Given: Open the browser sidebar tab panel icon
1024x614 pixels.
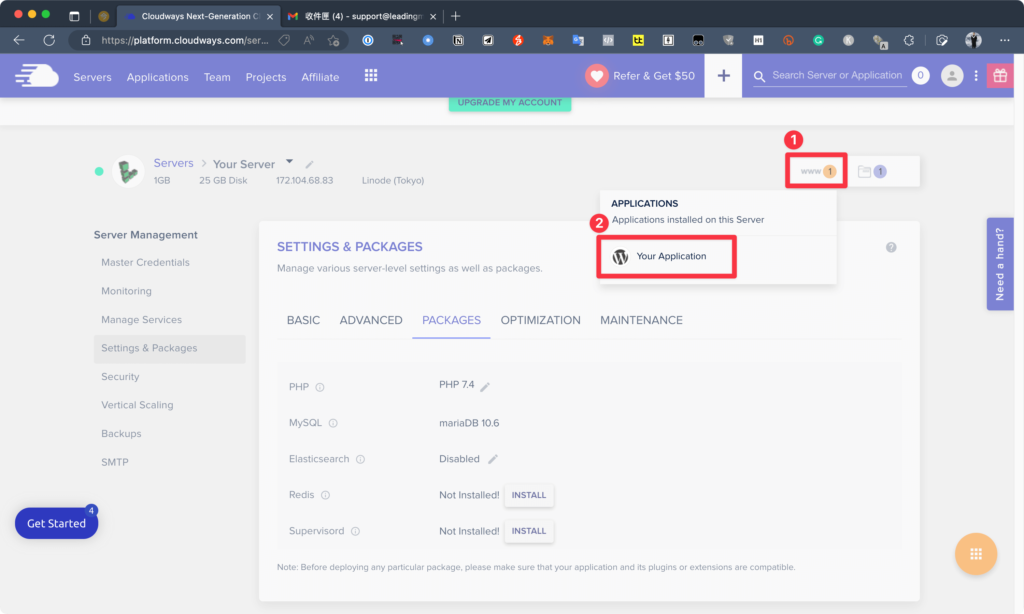Looking at the screenshot, I should coord(74,16).
